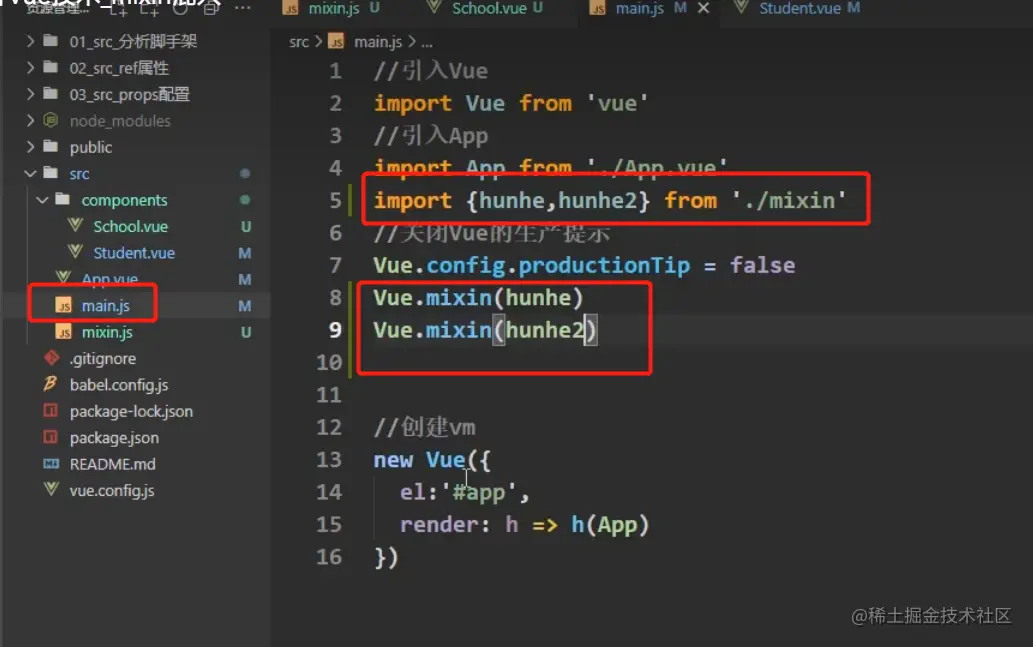Image resolution: width=1033 pixels, height=647 pixels.
Task: Click the //创建vm comment on line 12
Action: click(x=425, y=427)
